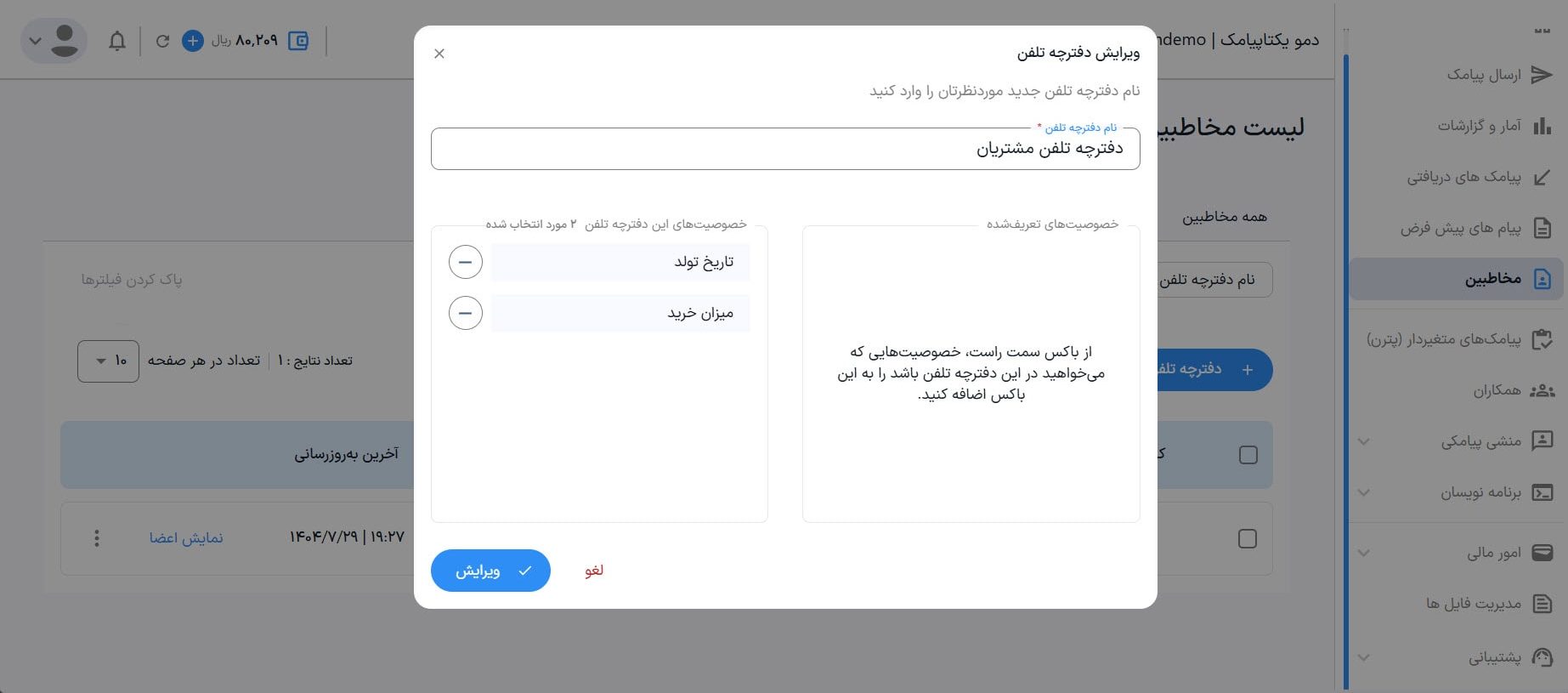Open the نمایش اعضا link
Viewport: 1568px width, 693px height.
coord(186,538)
